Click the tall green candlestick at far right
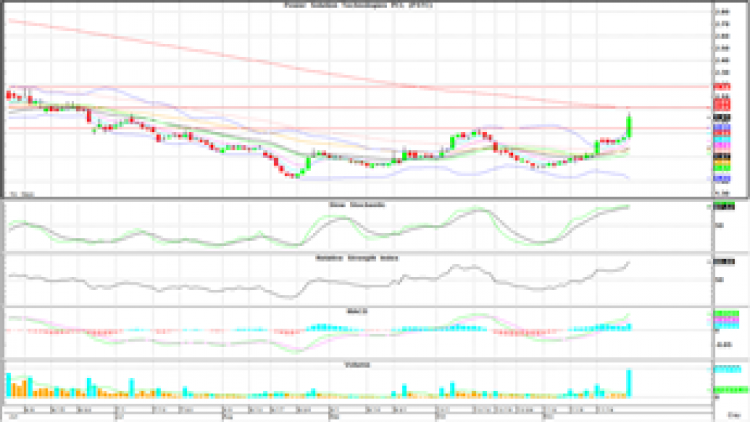 point(629,126)
